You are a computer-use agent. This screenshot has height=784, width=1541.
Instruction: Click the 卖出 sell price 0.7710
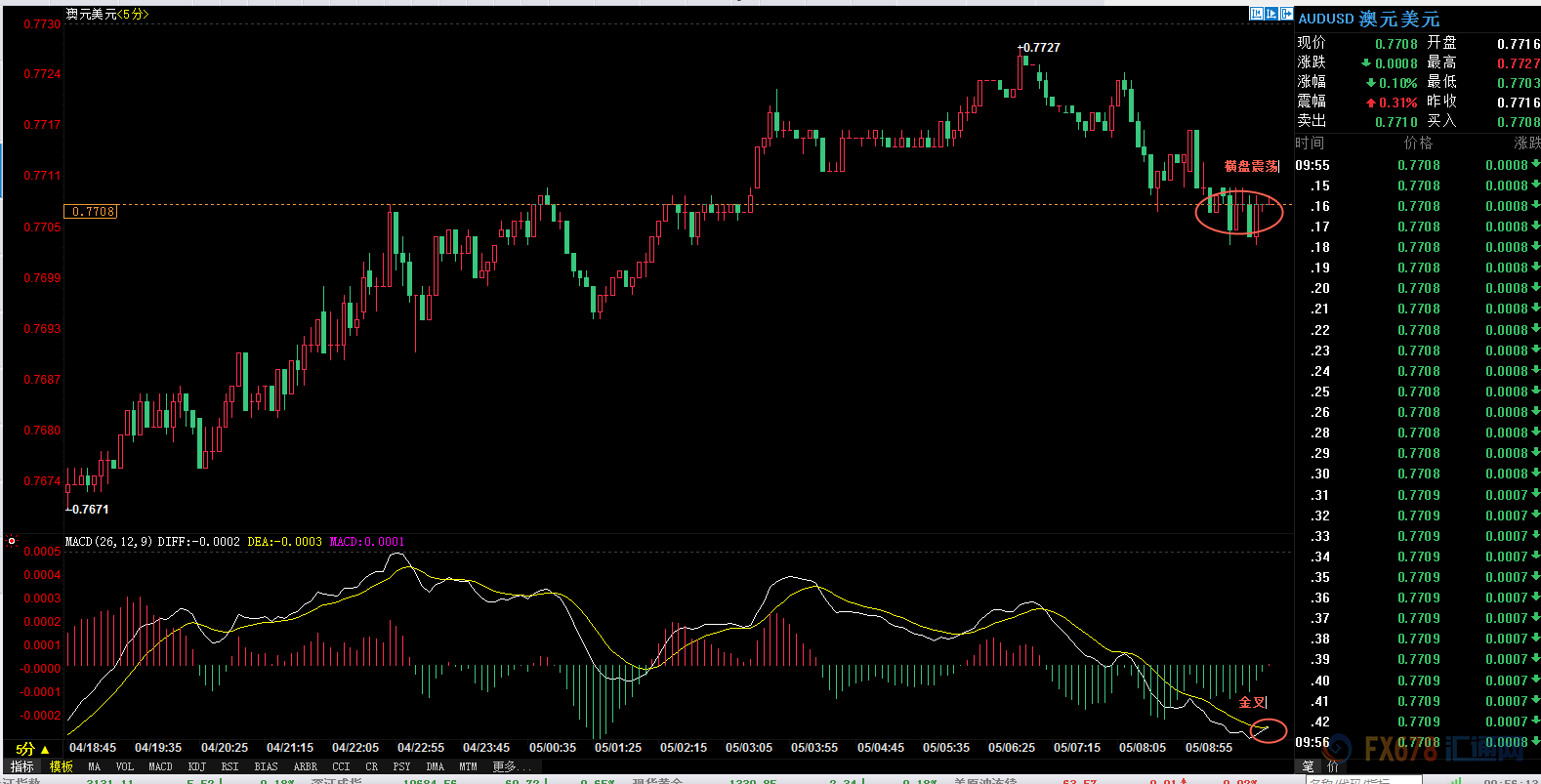pyautogui.click(x=1396, y=122)
